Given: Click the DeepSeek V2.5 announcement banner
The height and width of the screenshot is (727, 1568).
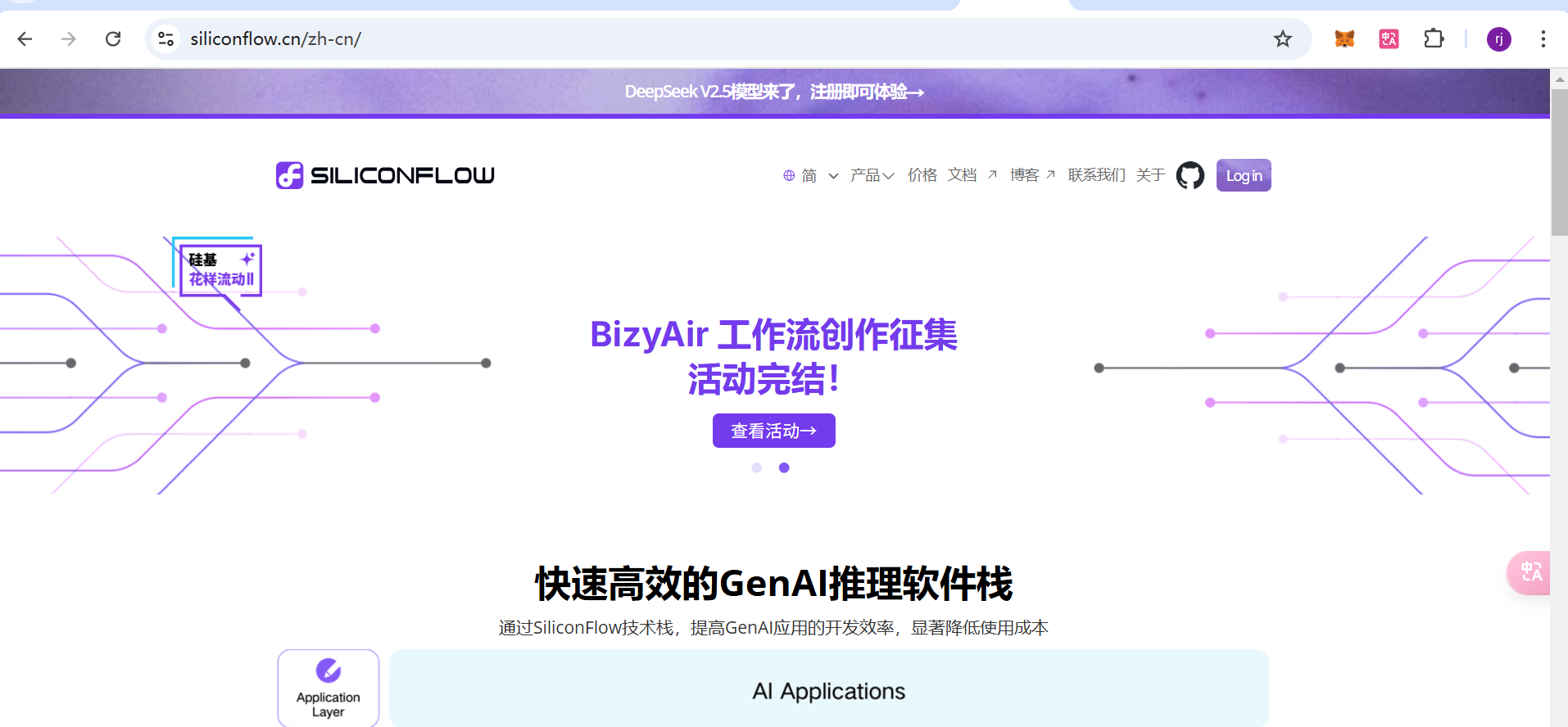Looking at the screenshot, I should coord(774,92).
